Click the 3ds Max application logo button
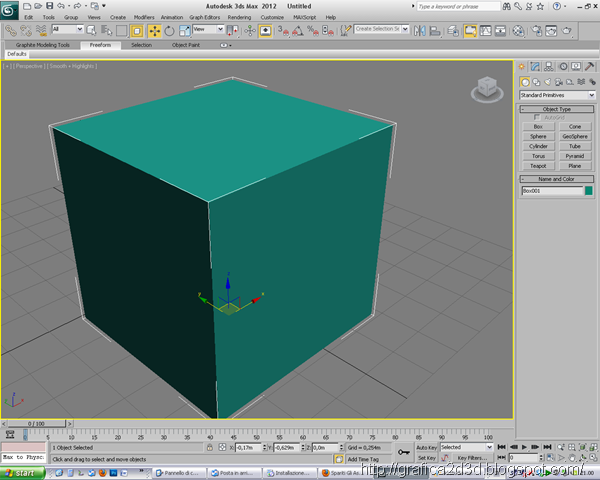Screen dimensions: 600x480 (8, 9)
